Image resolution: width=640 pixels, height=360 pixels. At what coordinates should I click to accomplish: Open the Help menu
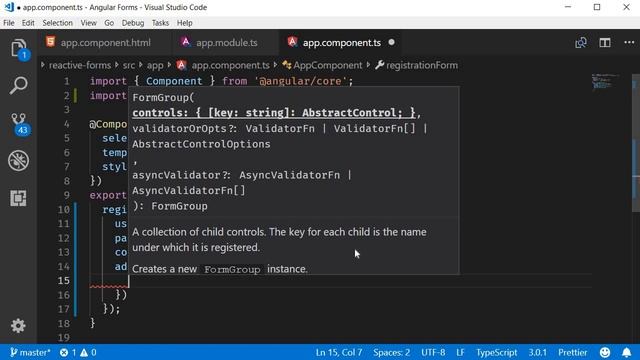pyautogui.click(x=184, y=23)
